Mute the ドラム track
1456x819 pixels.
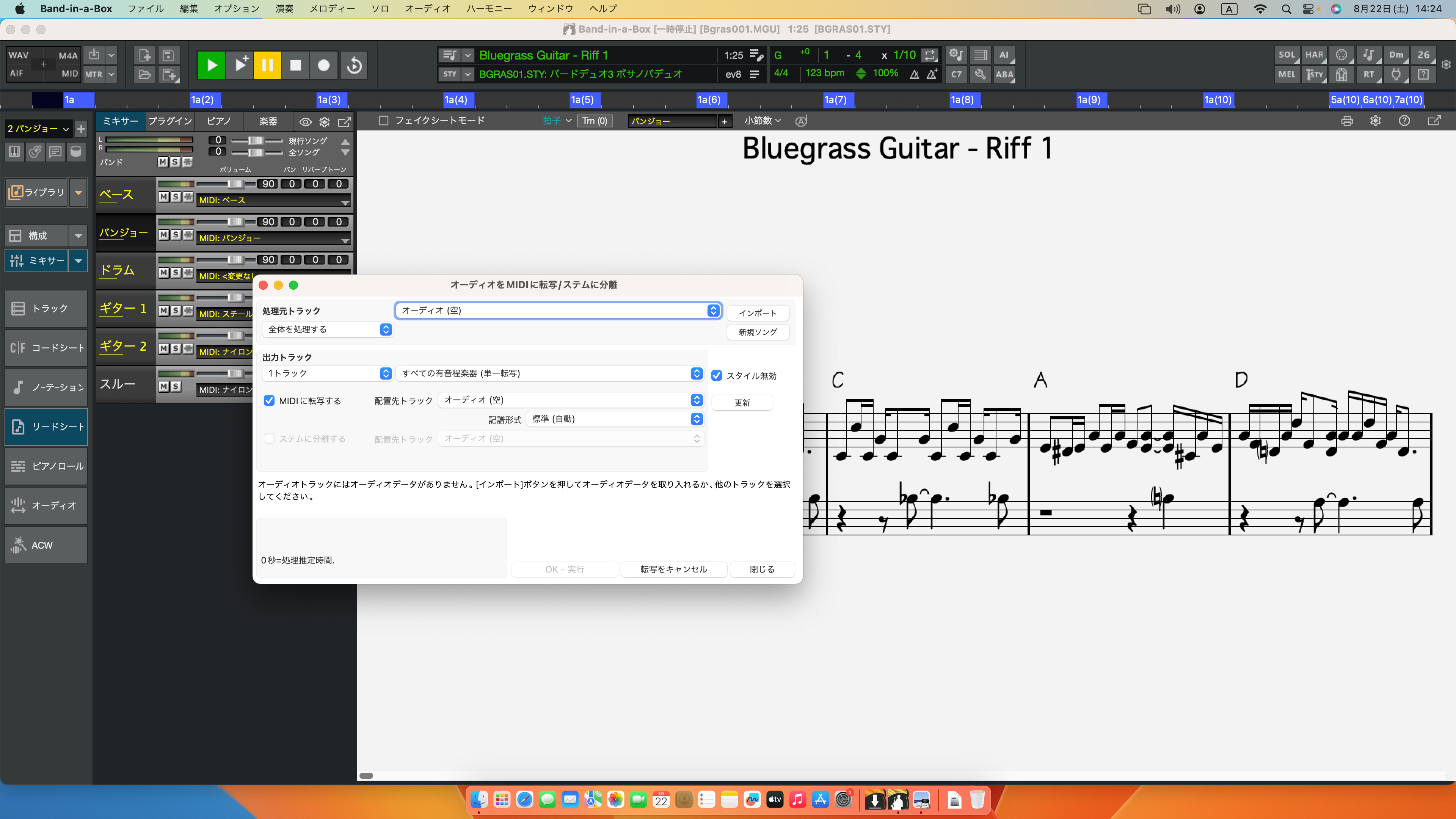click(x=163, y=273)
